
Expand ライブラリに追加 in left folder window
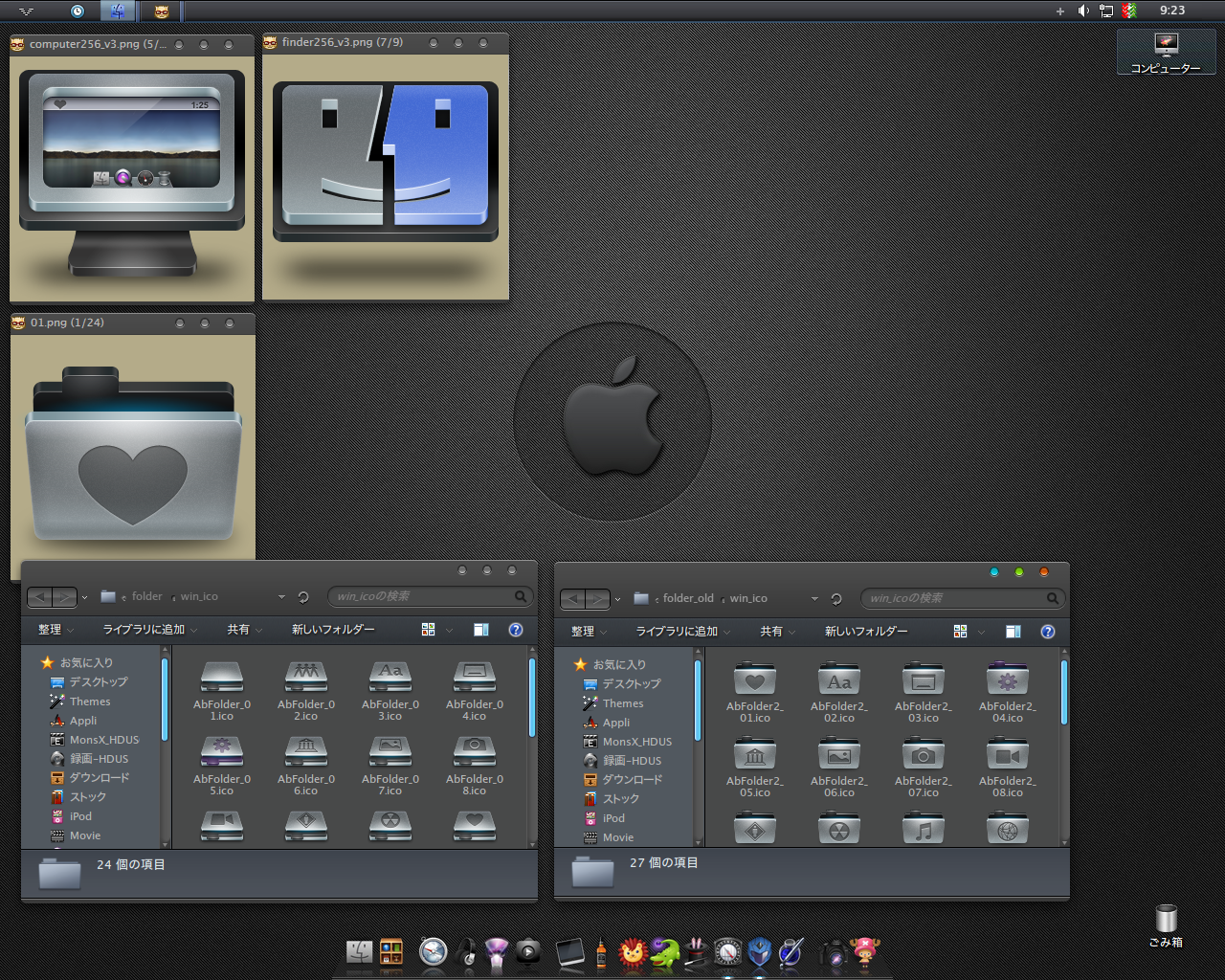coord(150,630)
